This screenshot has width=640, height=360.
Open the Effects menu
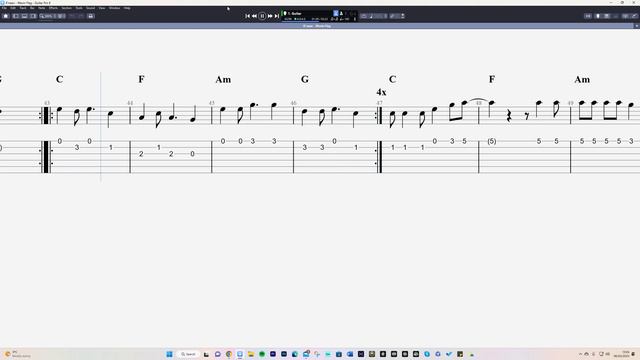point(53,8)
